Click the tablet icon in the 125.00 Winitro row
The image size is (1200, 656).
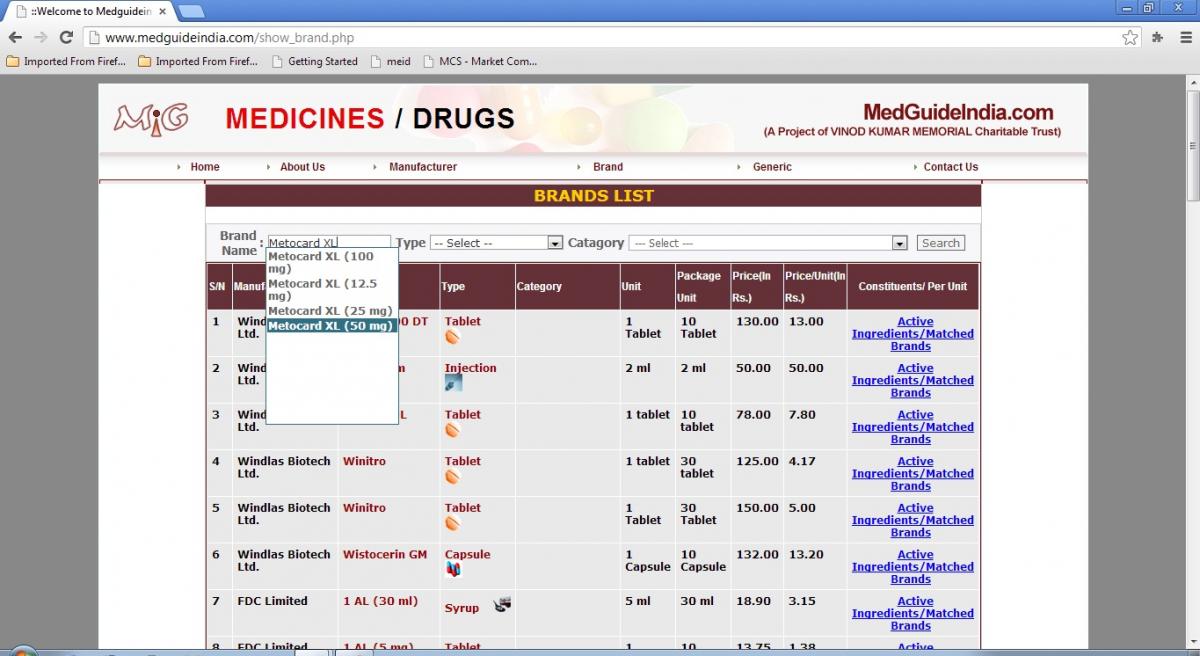click(452, 477)
